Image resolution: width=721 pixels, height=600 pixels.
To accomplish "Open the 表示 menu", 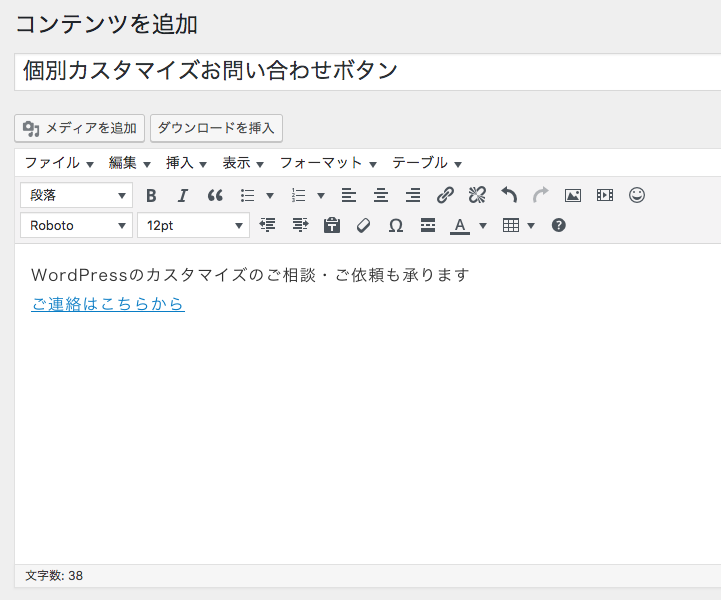I will point(243,163).
